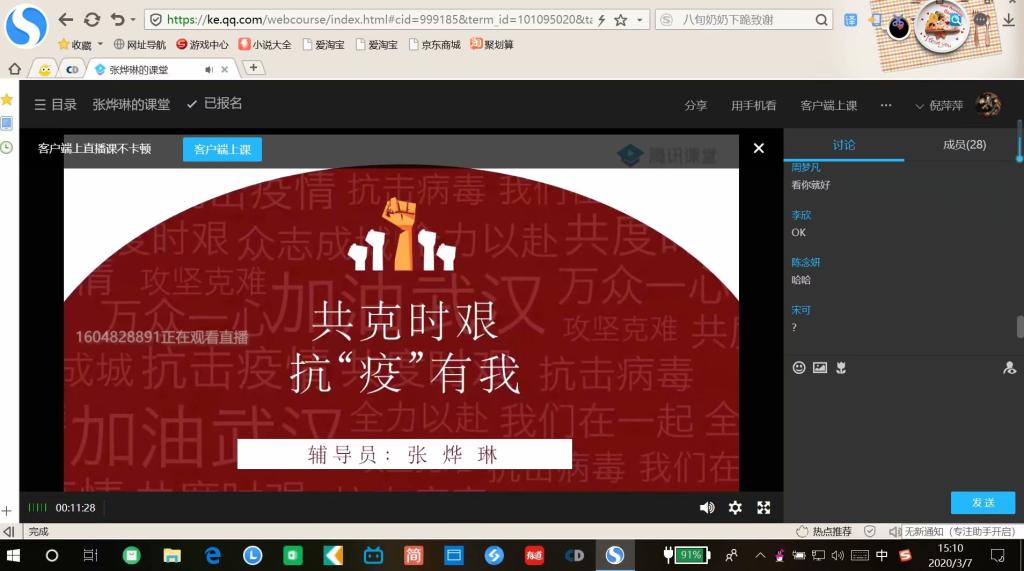This screenshot has width=1024, height=571.
Task: Toggle the teacher-only view icon in chat
Action: point(1009,368)
